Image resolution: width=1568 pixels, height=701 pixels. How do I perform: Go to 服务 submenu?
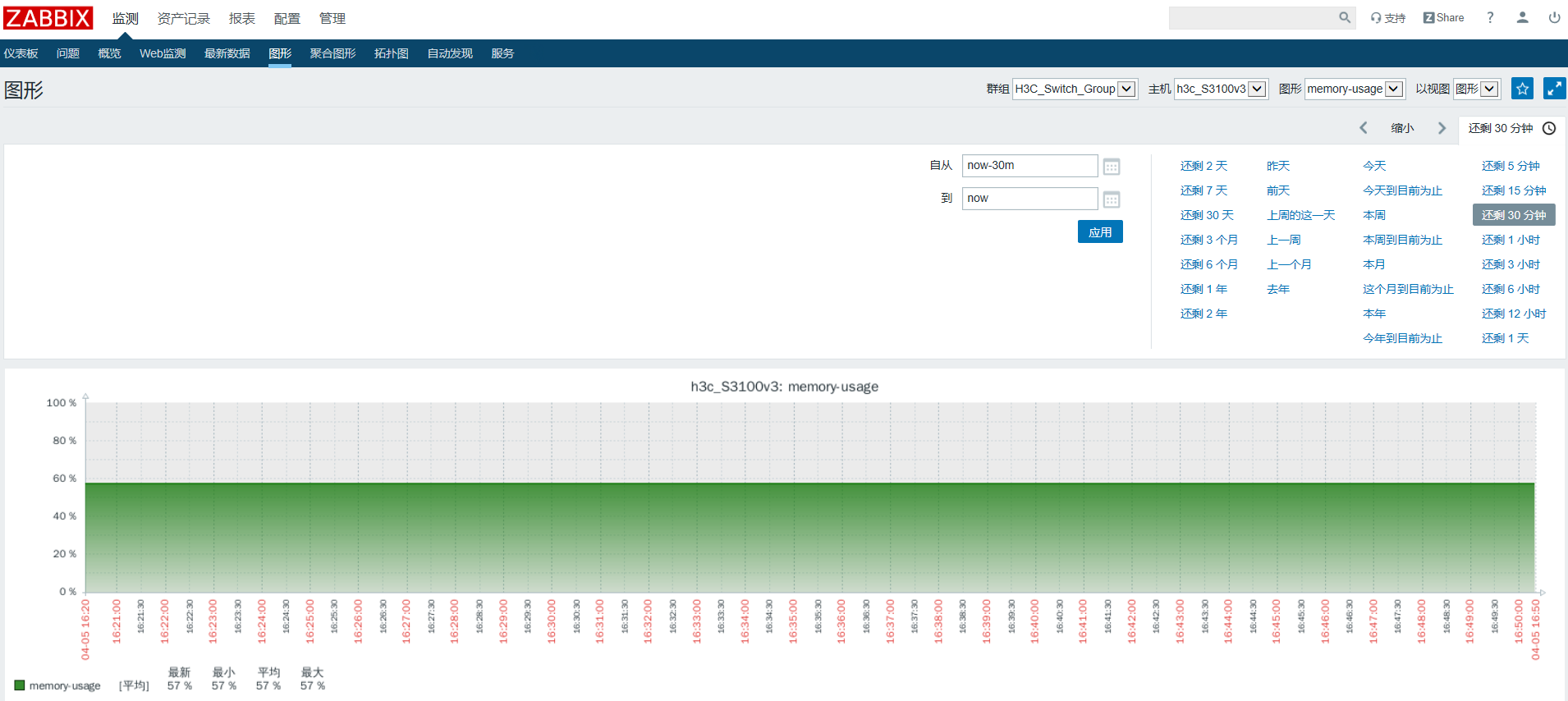click(502, 53)
